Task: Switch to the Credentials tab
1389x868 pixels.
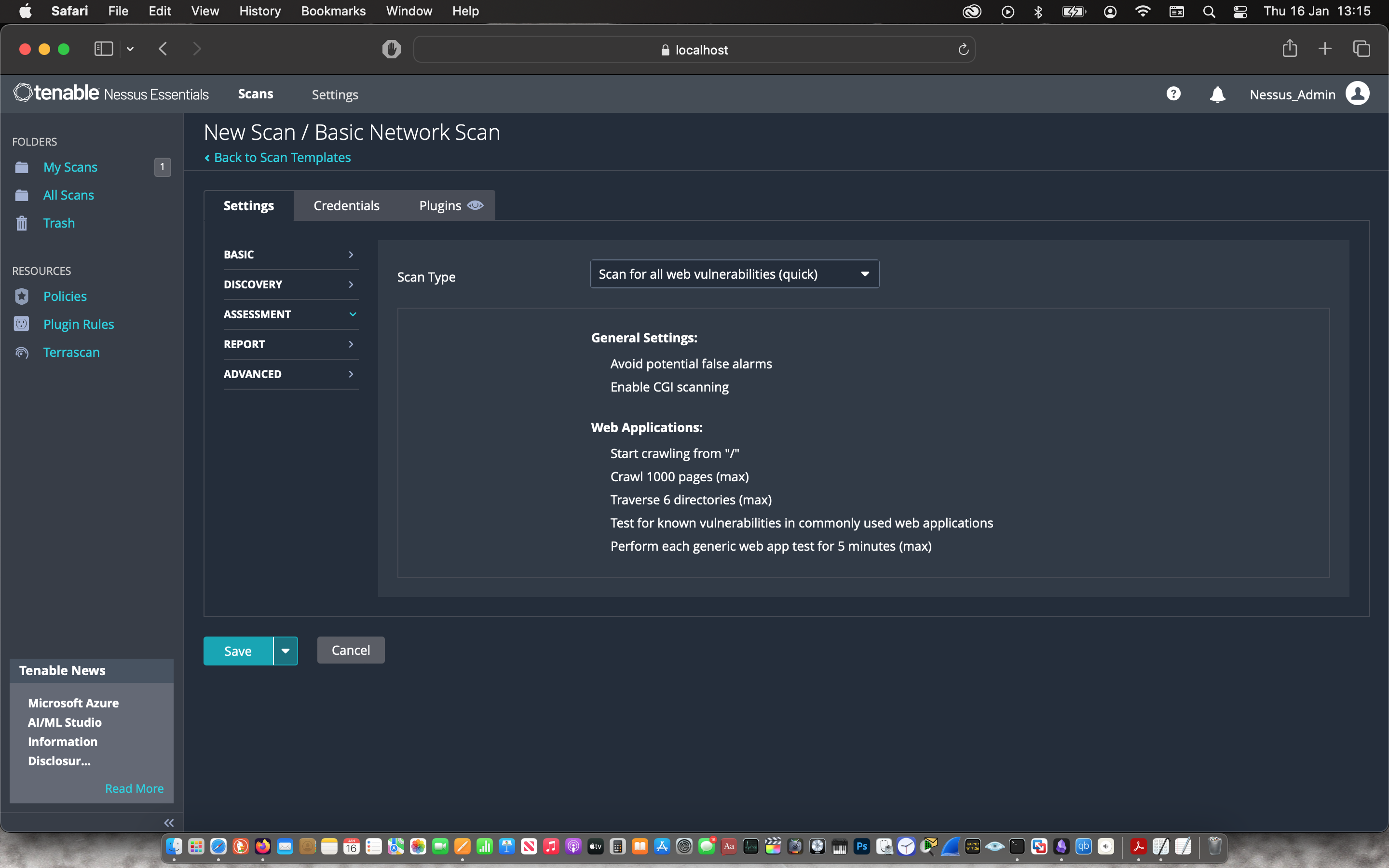Action: pyautogui.click(x=346, y=205)
